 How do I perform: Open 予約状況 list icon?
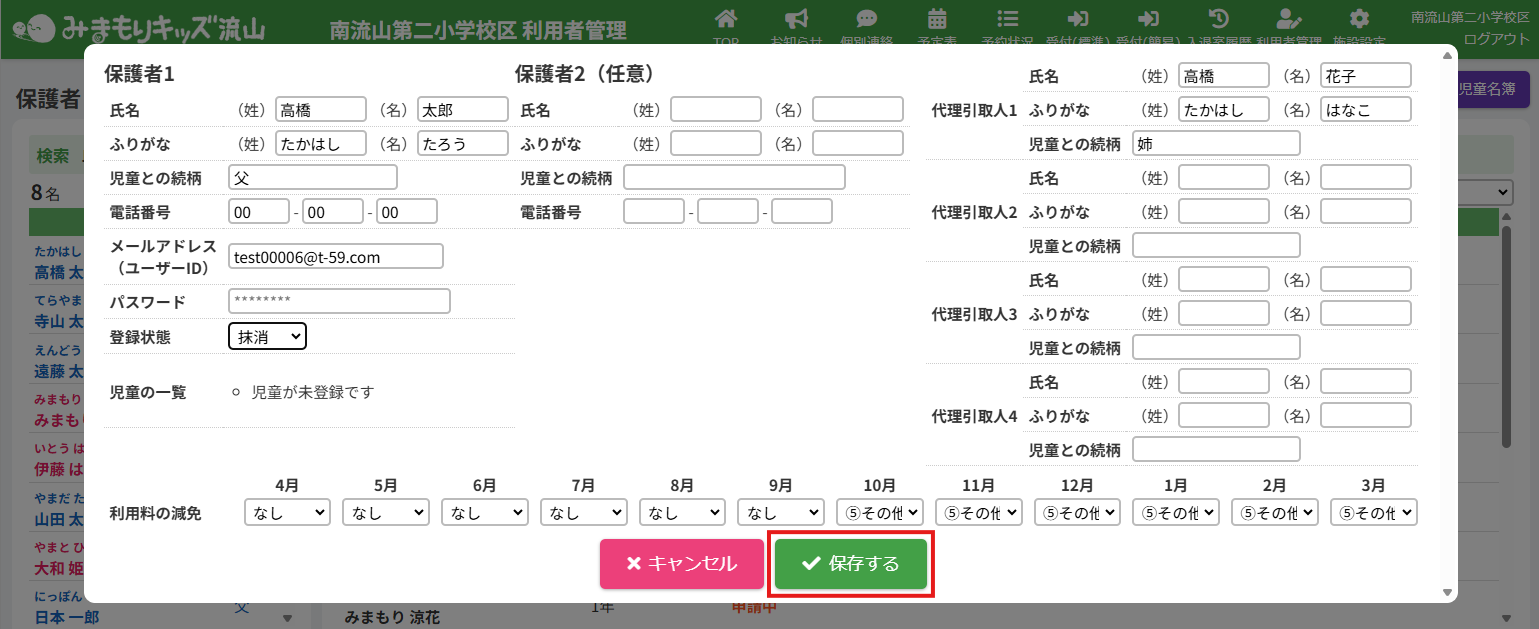click(x=1008, y=20)
